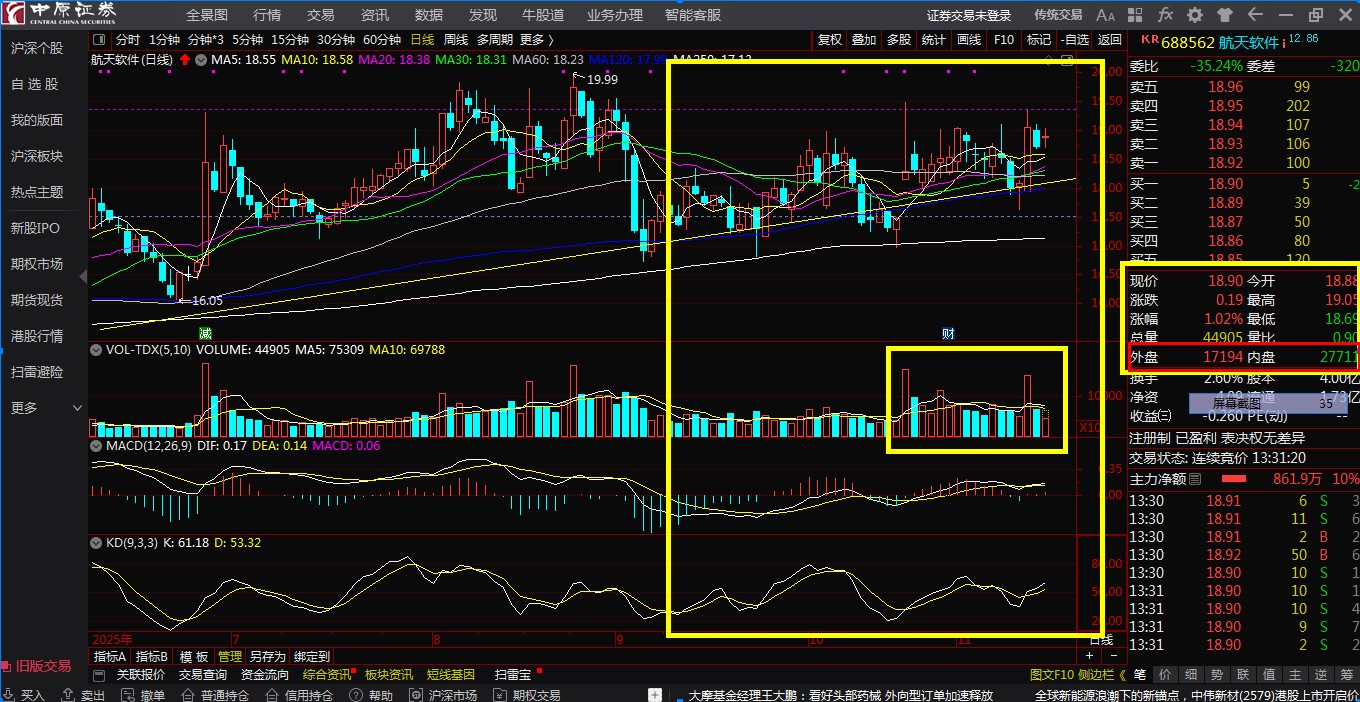Click the back arrow icon in title bar

1255,15
